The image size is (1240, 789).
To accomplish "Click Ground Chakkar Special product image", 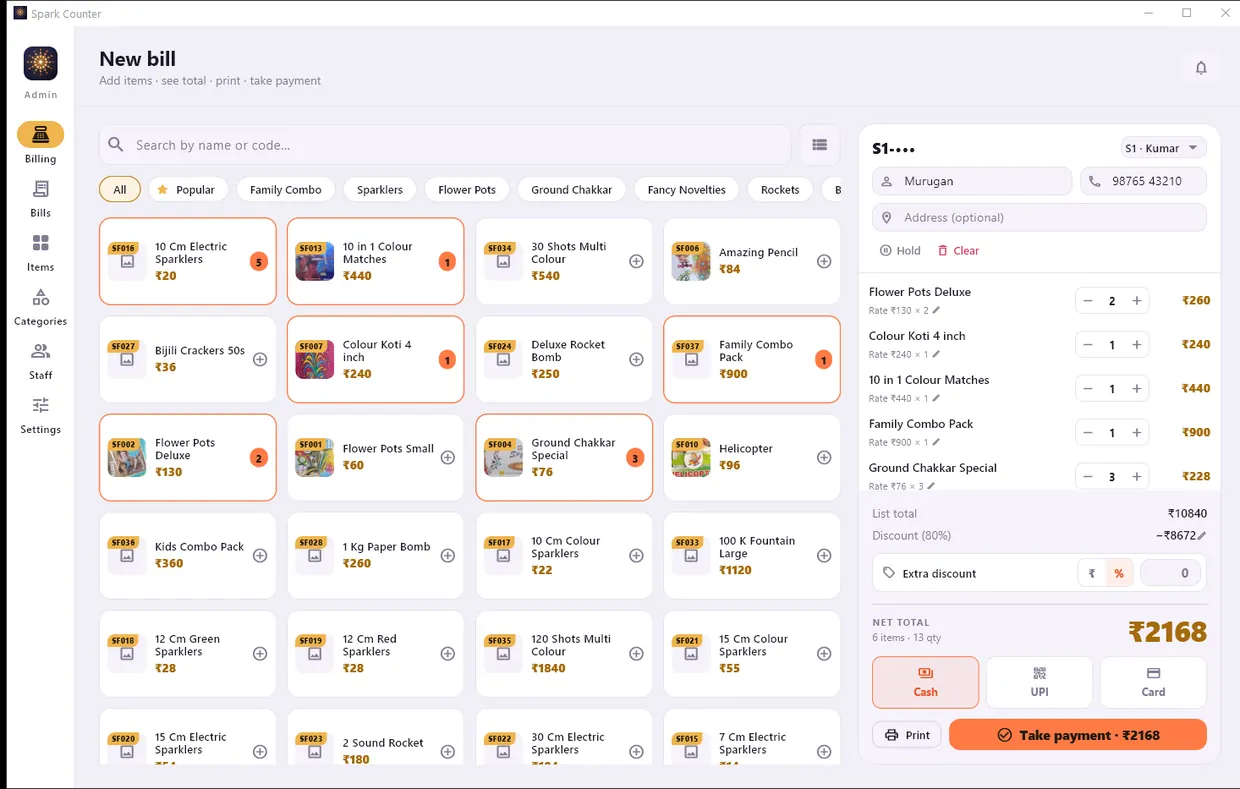I will coord(503,457).
